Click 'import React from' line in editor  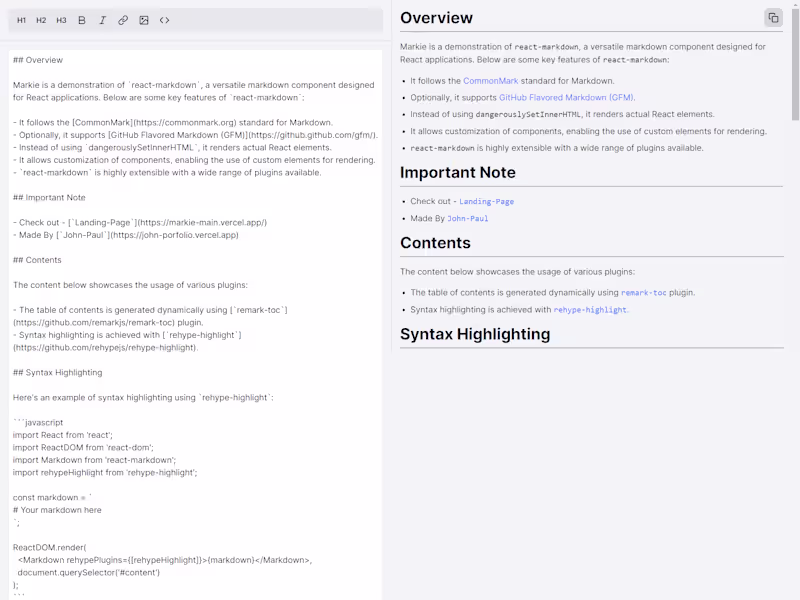click(63, 435)
